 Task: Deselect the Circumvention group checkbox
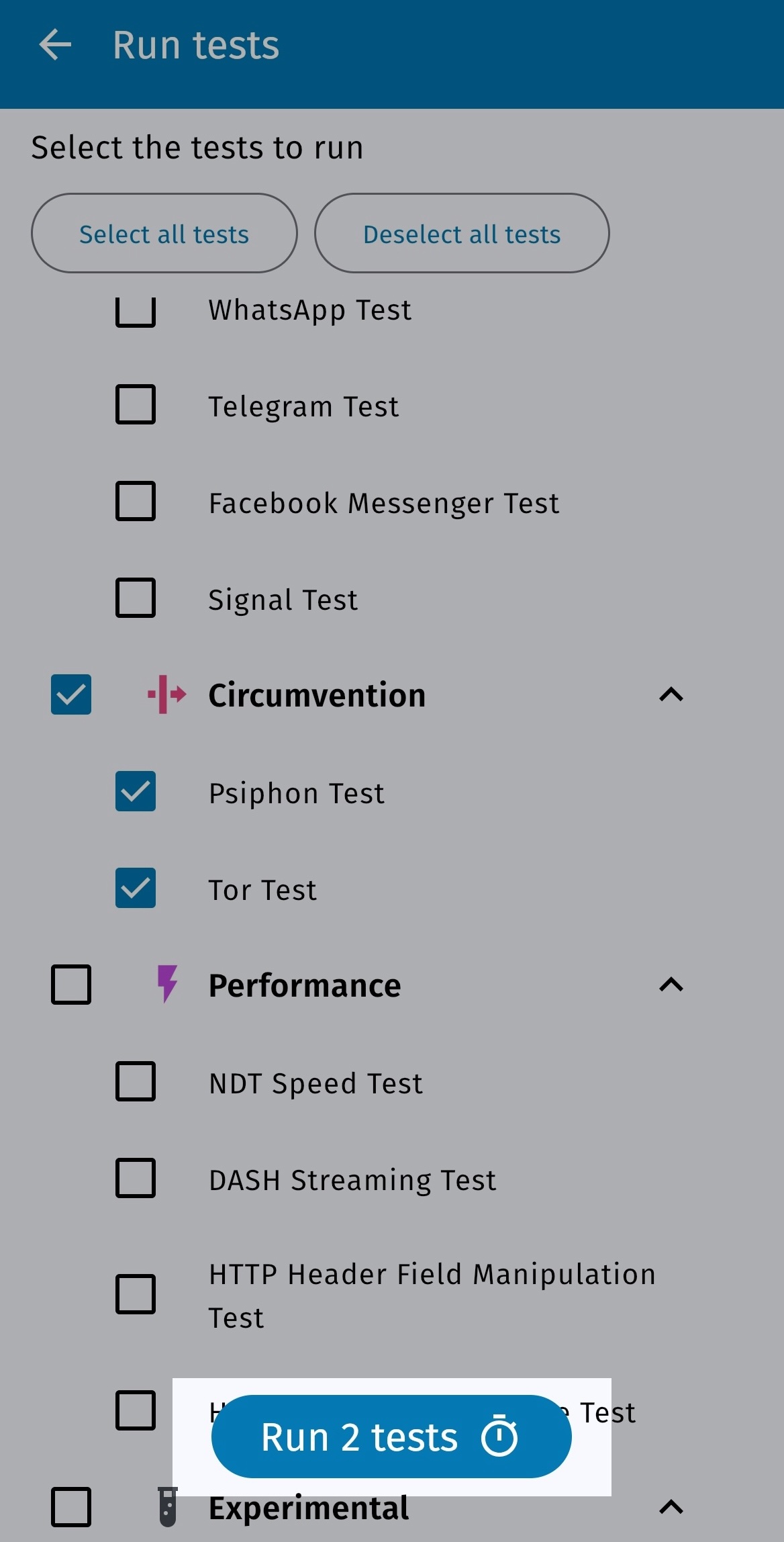pos(71,694)
